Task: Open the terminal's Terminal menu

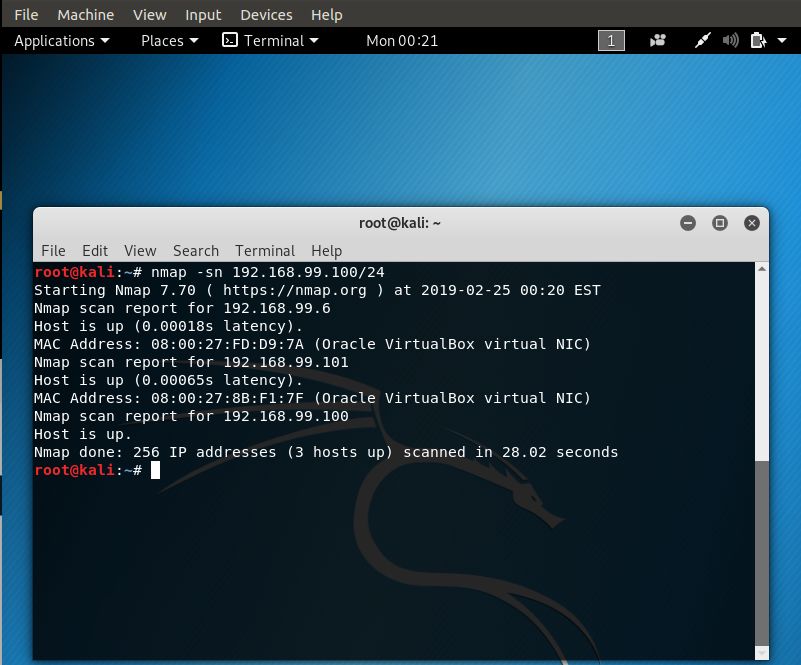Action: point(265,251)
